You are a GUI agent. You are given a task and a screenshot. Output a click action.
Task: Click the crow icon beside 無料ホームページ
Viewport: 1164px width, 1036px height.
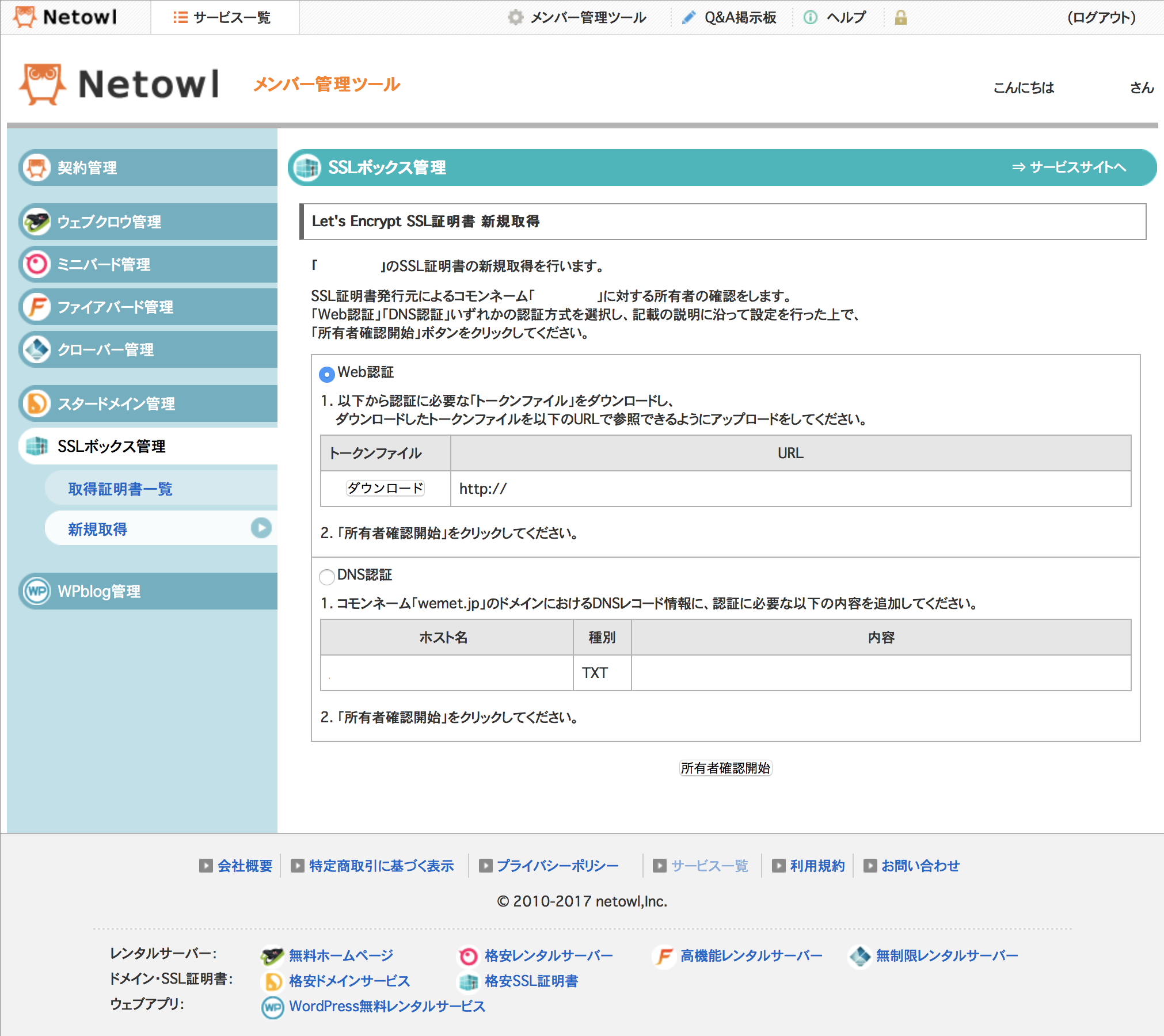click(272, 956)
